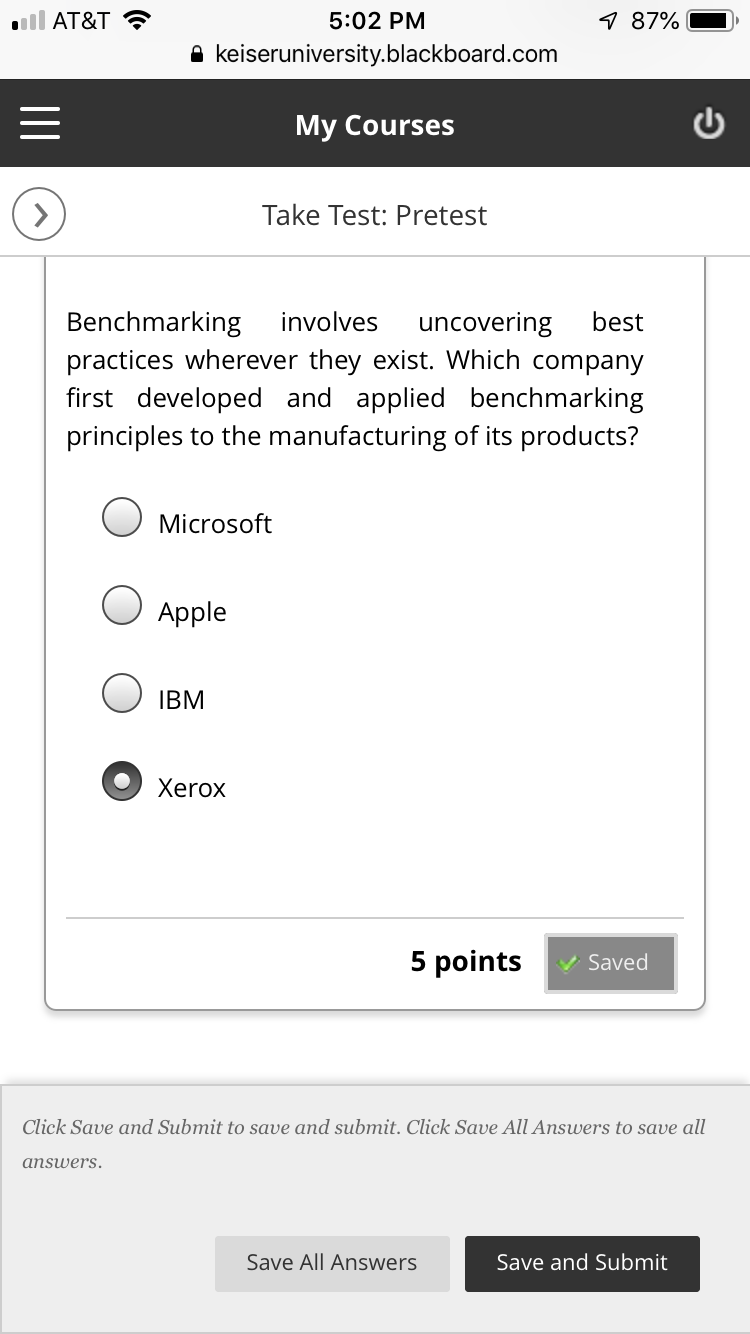Click the Saved status button
The image size is (750, 1334).
point(610,963)
